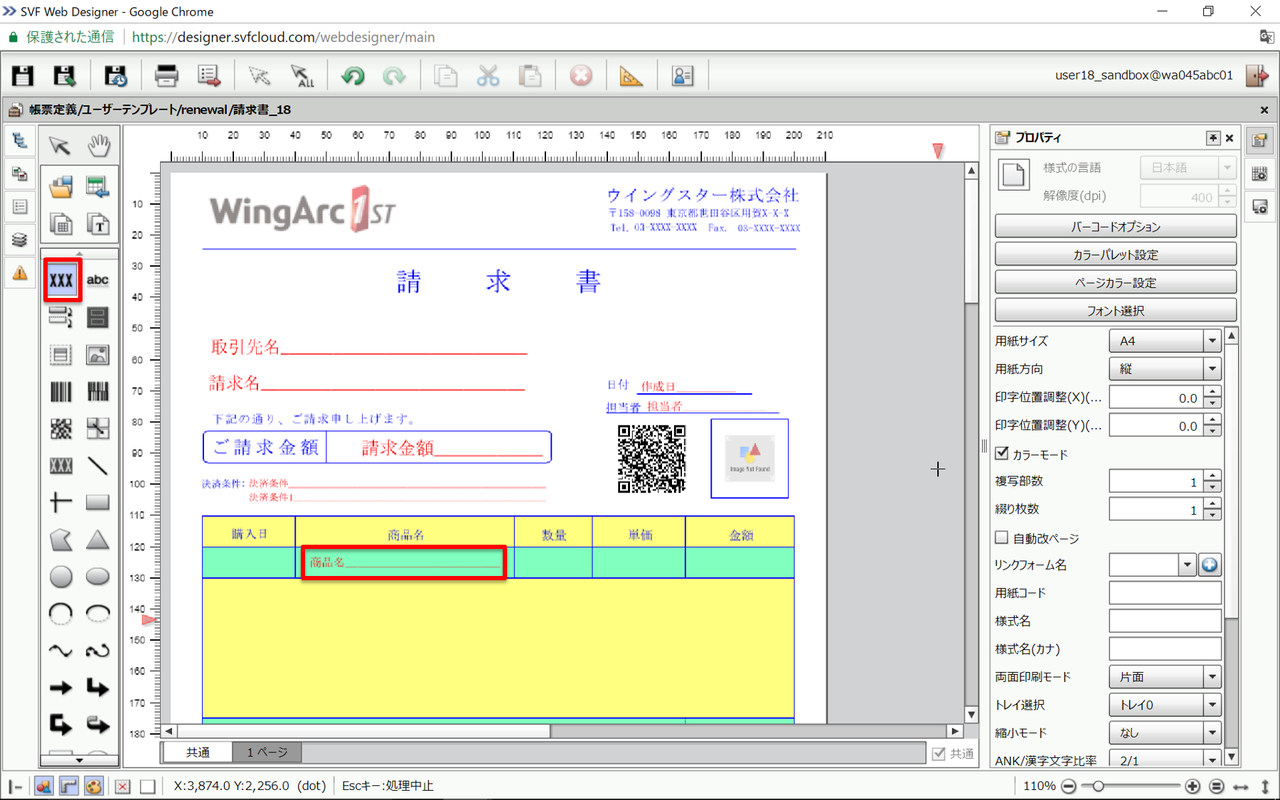The height and width of the screenshot is (800, 1280).
Task: Select the XXX field tool
Action: coord(62,280)
